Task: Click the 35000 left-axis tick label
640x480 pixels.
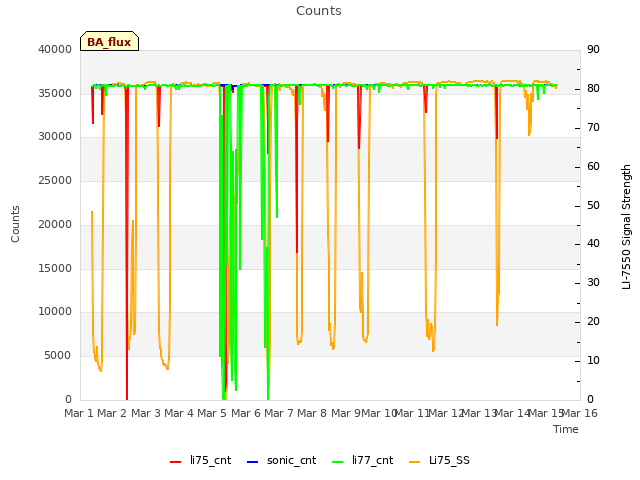Action: tap(55, 93)
